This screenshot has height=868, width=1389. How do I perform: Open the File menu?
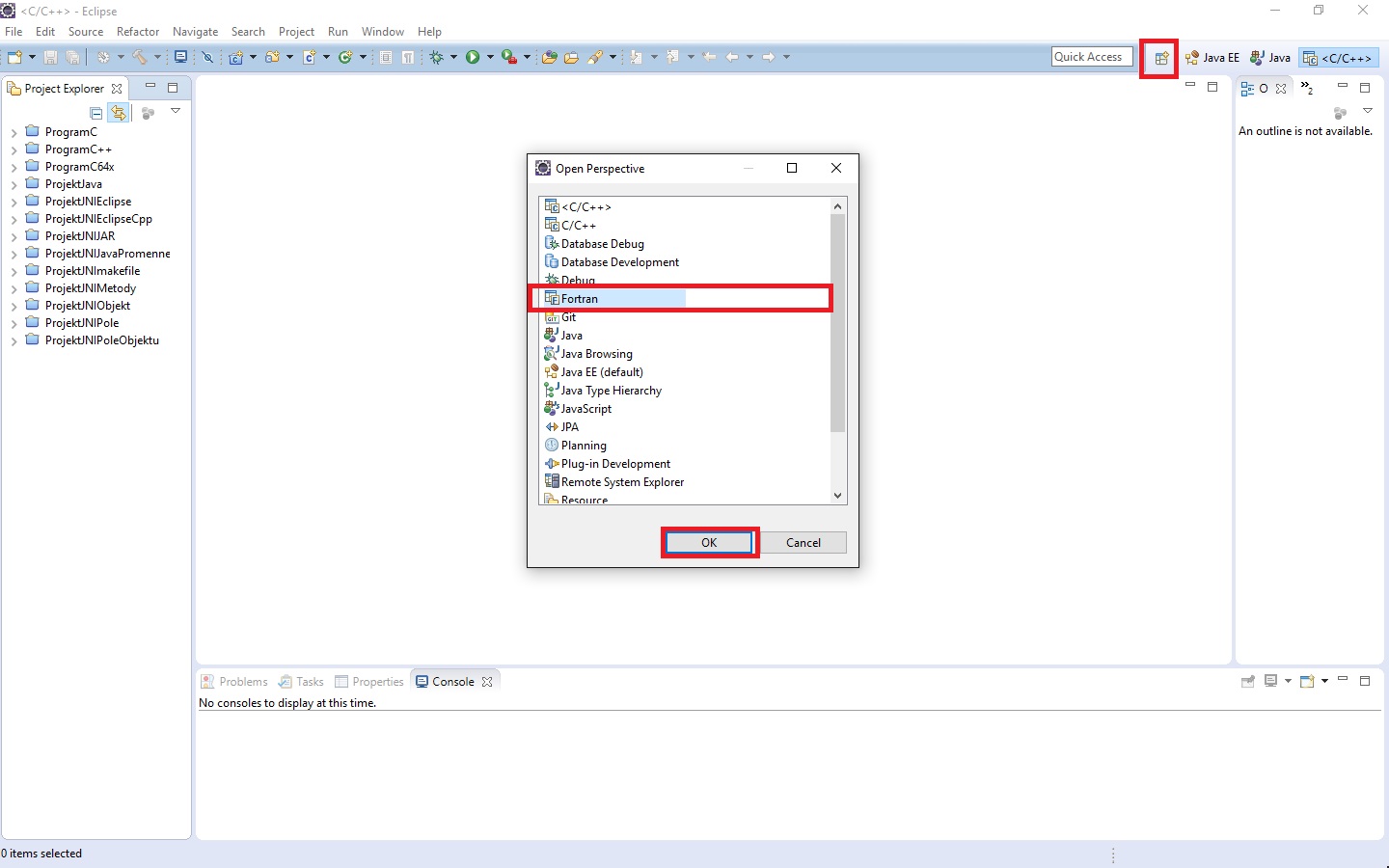point(14,32)
